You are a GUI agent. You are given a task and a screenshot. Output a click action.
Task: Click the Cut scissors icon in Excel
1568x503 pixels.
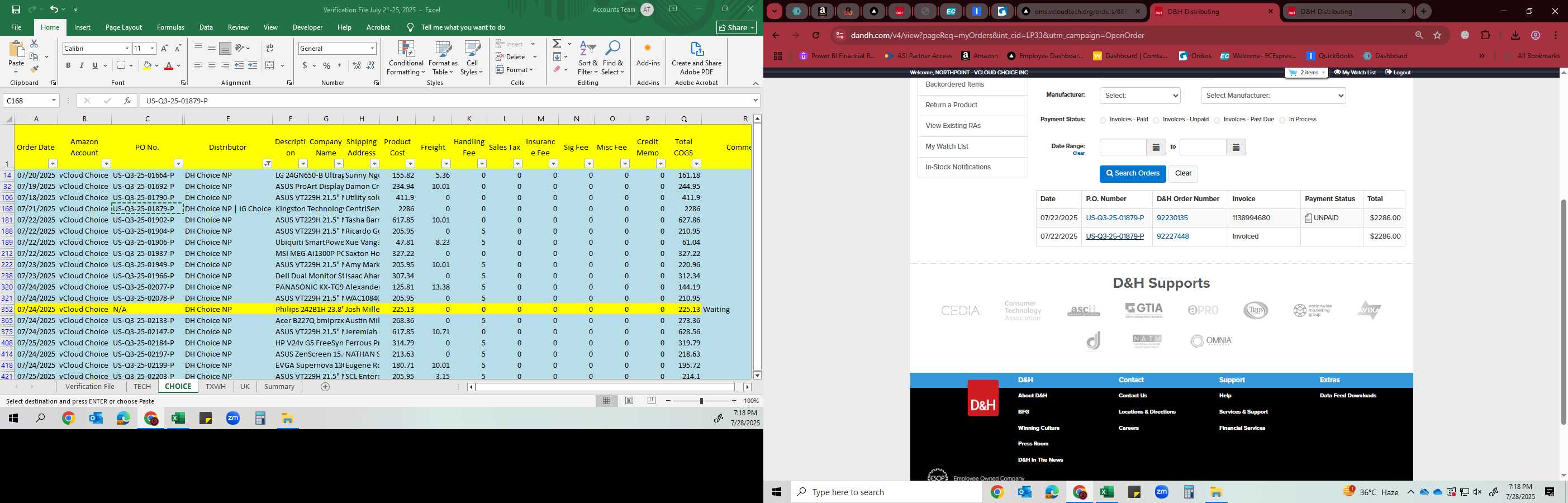[34, 44]
